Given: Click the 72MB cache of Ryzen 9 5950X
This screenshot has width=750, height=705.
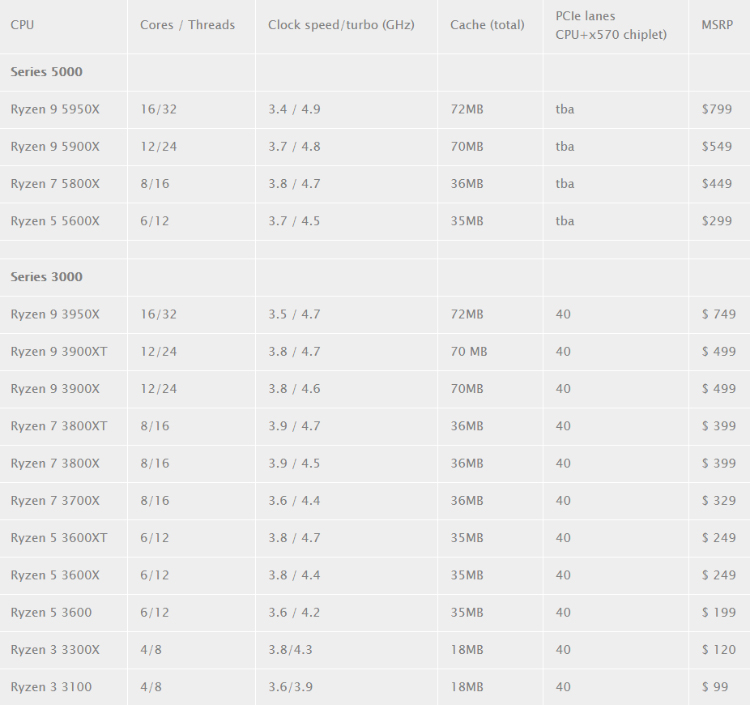Looking at the screenshot, I should [467, 110].
